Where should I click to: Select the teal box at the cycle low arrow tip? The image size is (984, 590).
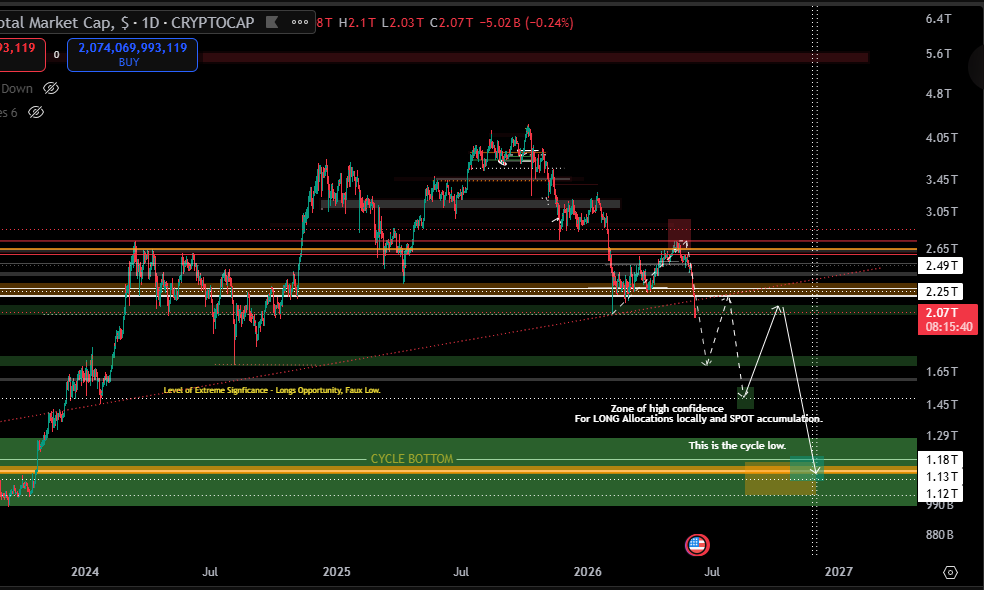pos(806,469)
